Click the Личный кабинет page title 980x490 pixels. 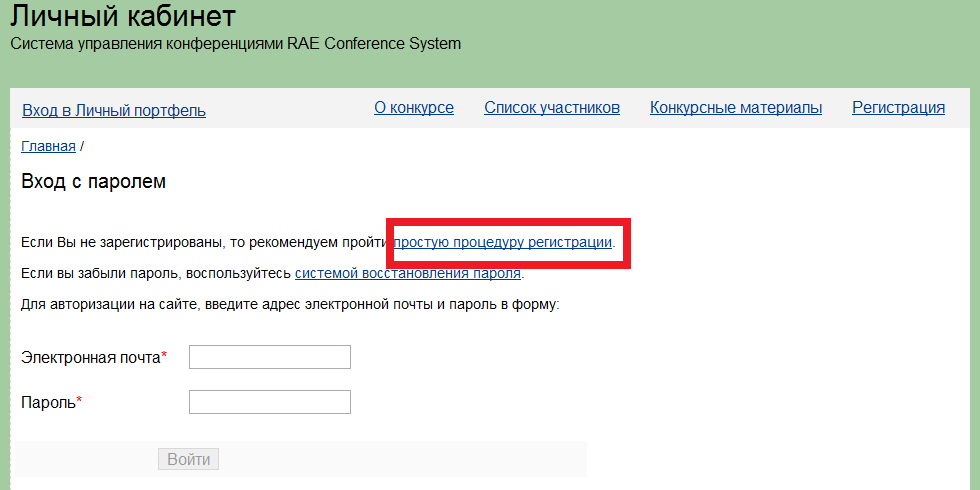point(123,17)
